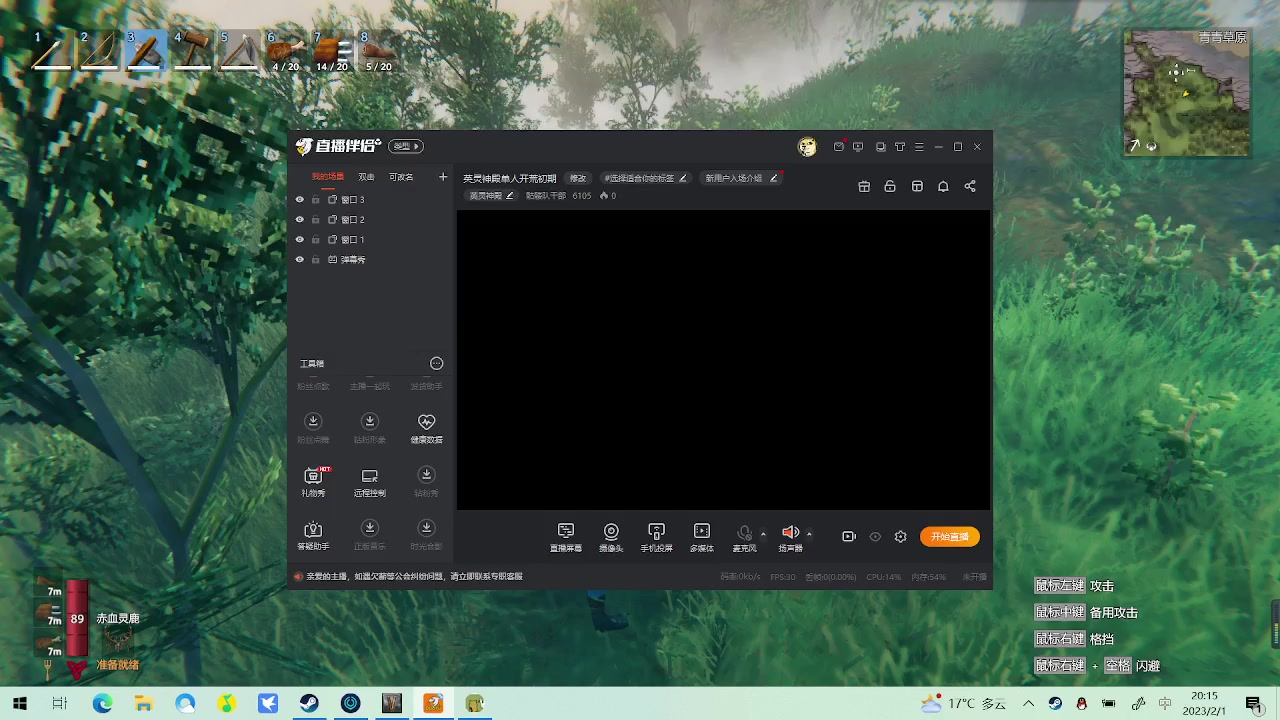Expand speaker options arrow

[x=809, y=533]
